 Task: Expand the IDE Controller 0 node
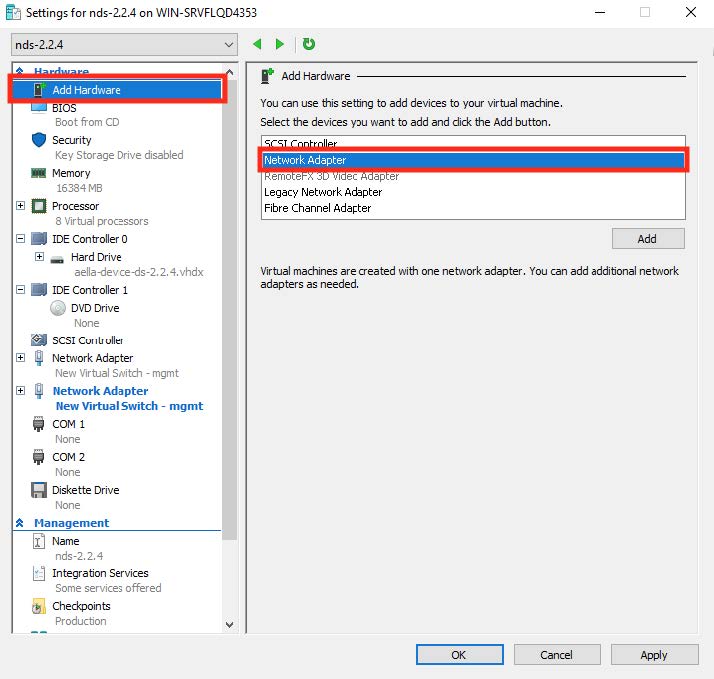click(21, 239)
